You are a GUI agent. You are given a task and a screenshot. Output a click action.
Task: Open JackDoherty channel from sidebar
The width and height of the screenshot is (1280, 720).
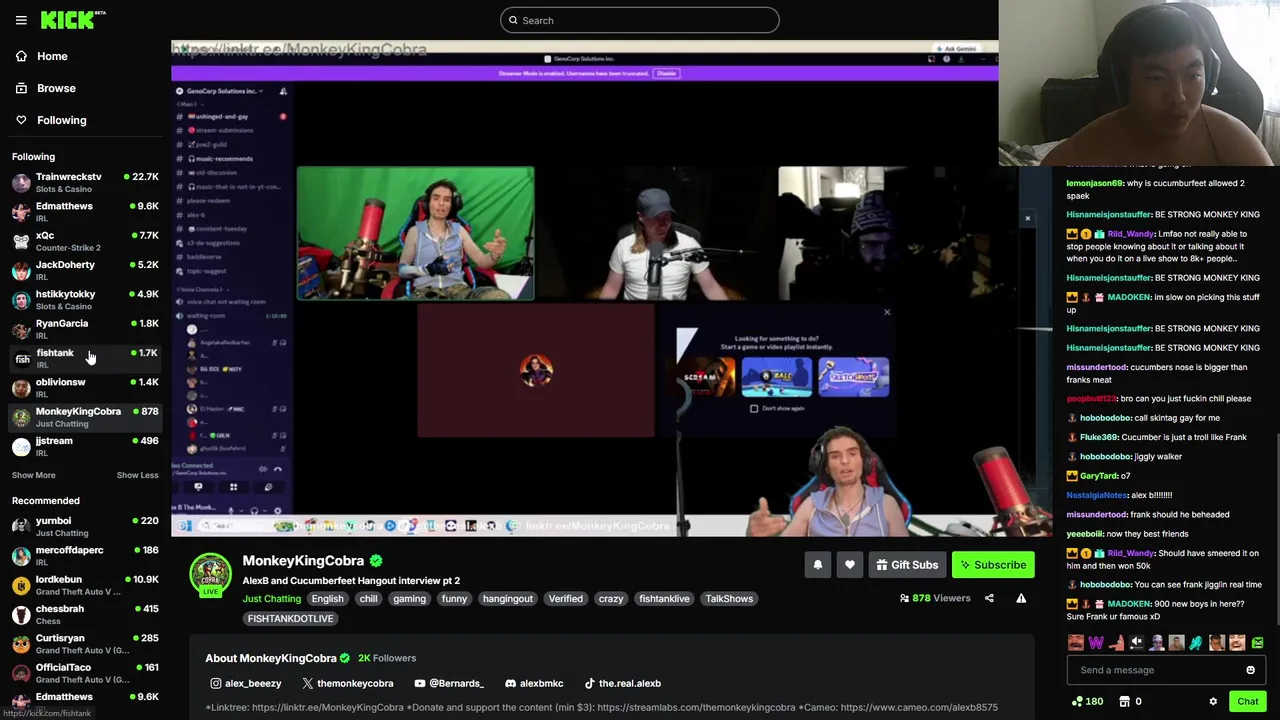(85, 270)
